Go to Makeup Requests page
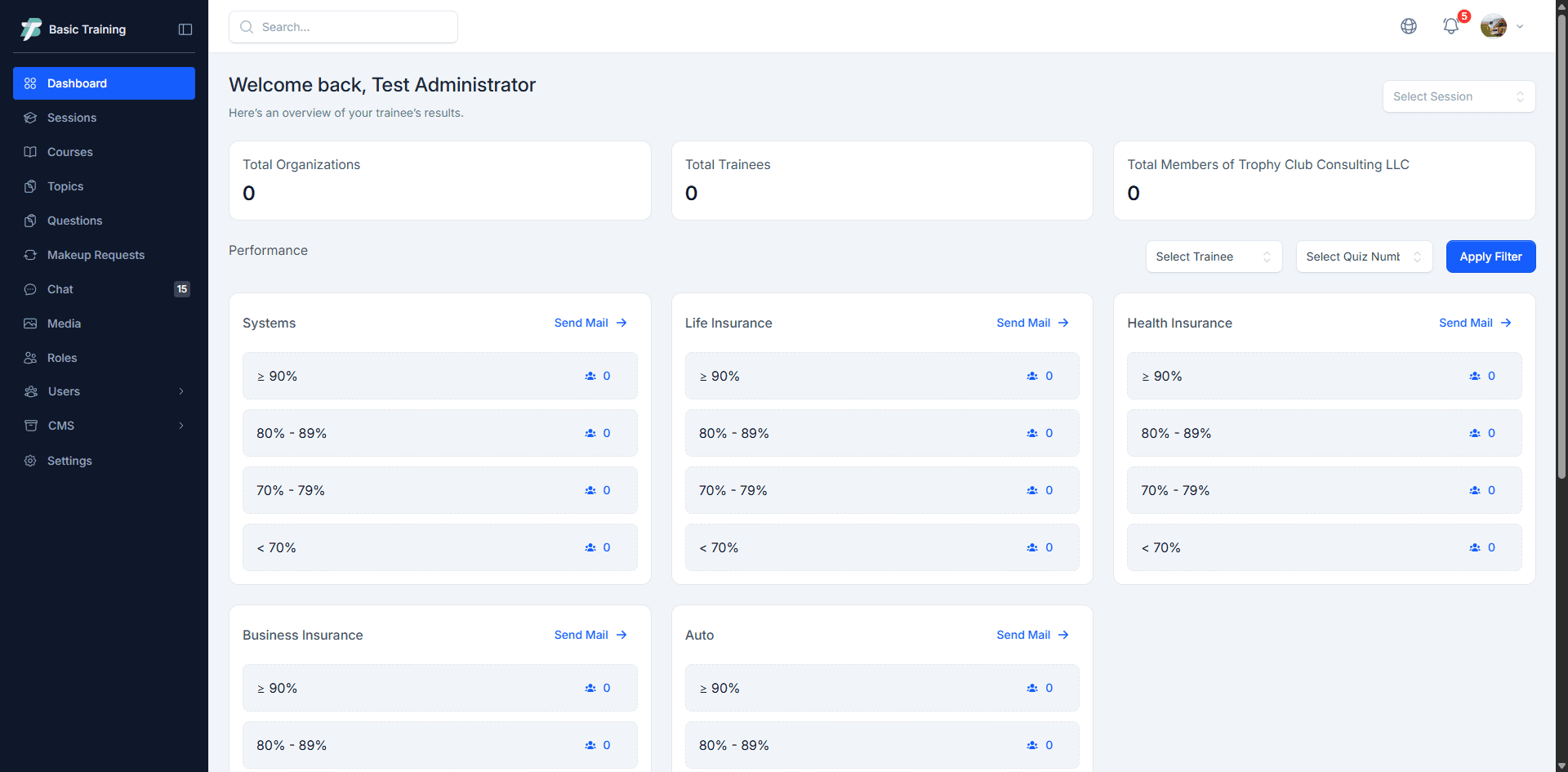Viewport: 1568px width, 772px height. (x=96, y=255)
